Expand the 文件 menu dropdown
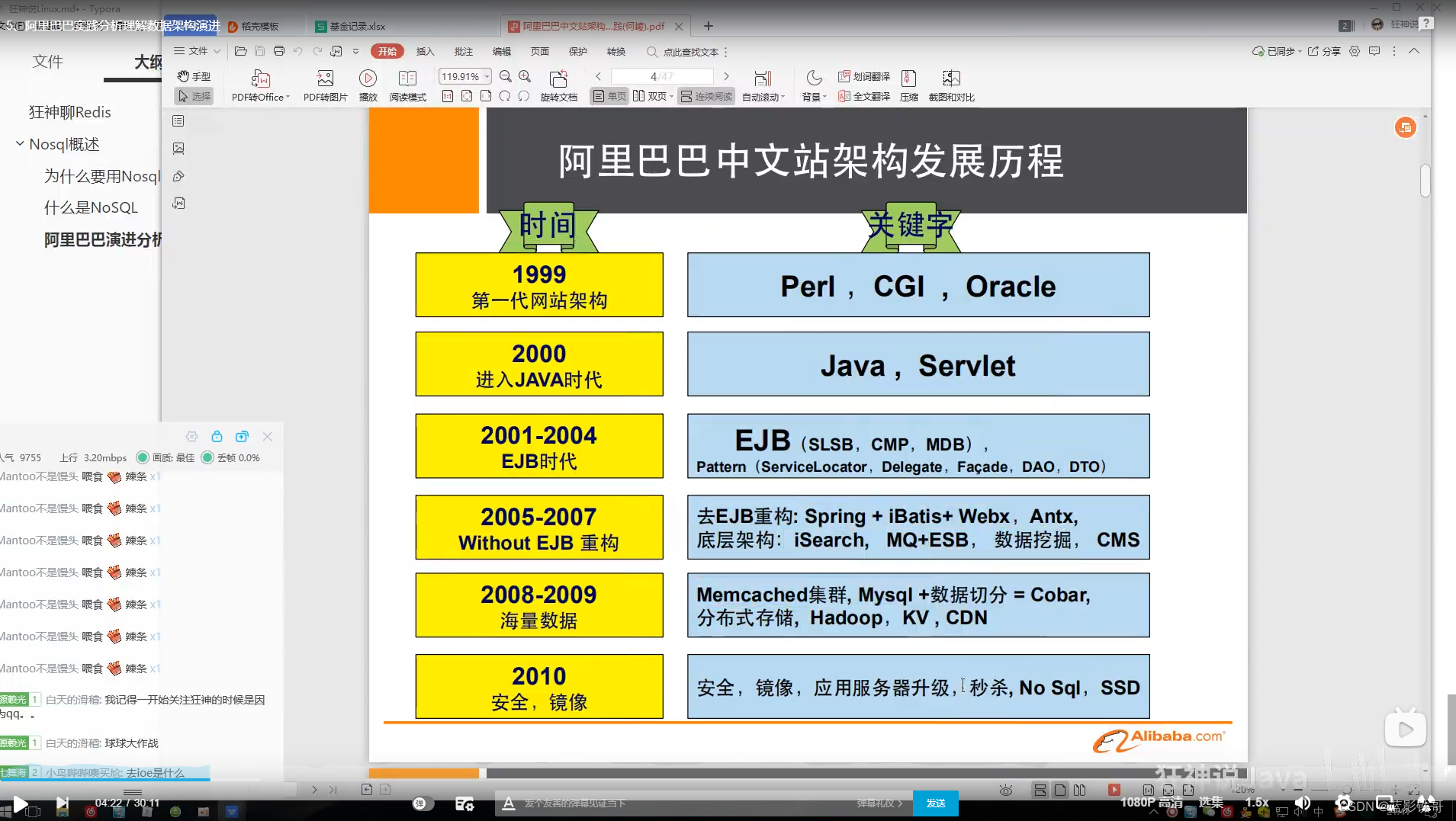Screen dimensions: 1456x821 tap(198, 51)
